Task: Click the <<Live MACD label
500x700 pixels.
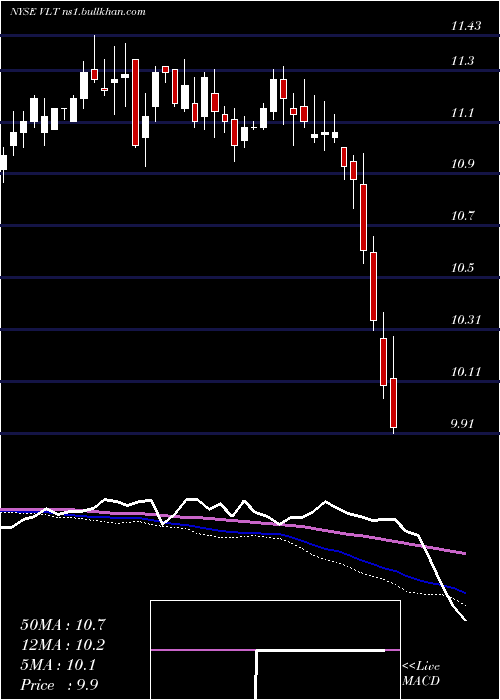Action: pyautogui.click(x=421, y=674)
